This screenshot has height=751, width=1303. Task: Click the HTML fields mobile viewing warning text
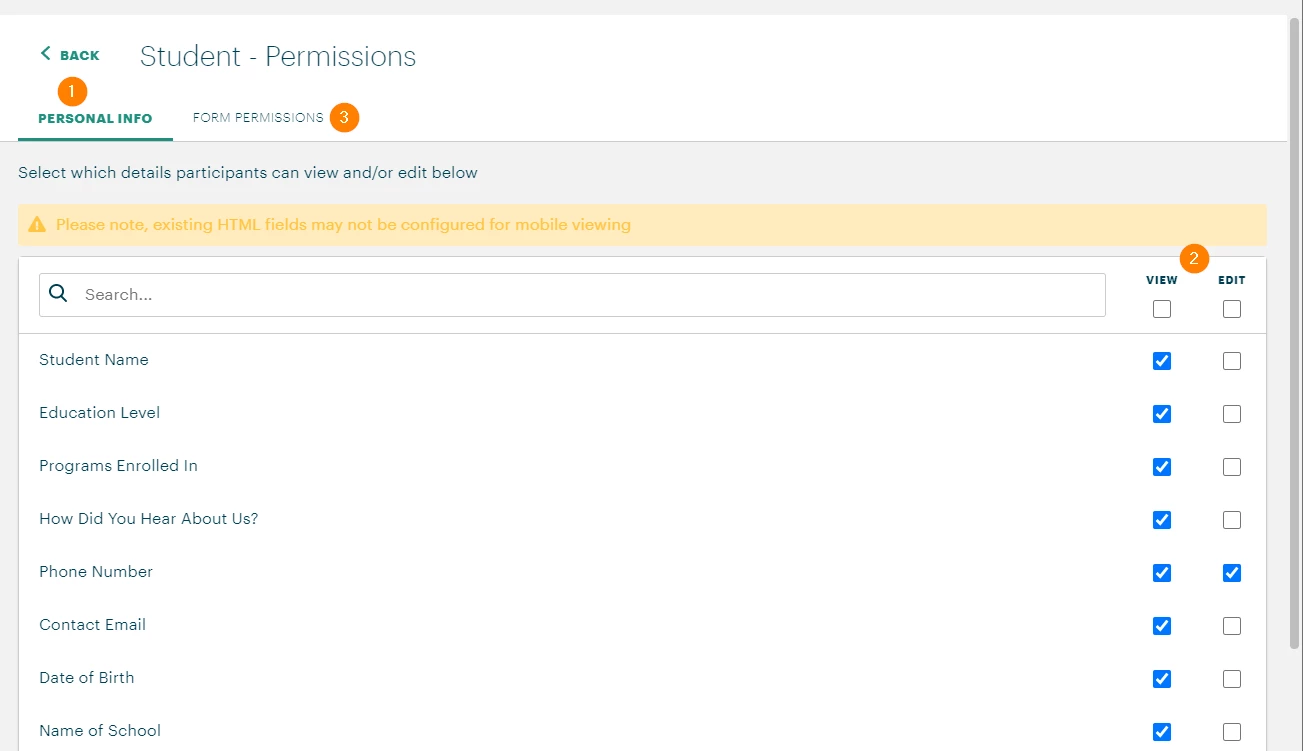[x=343, y=225]
